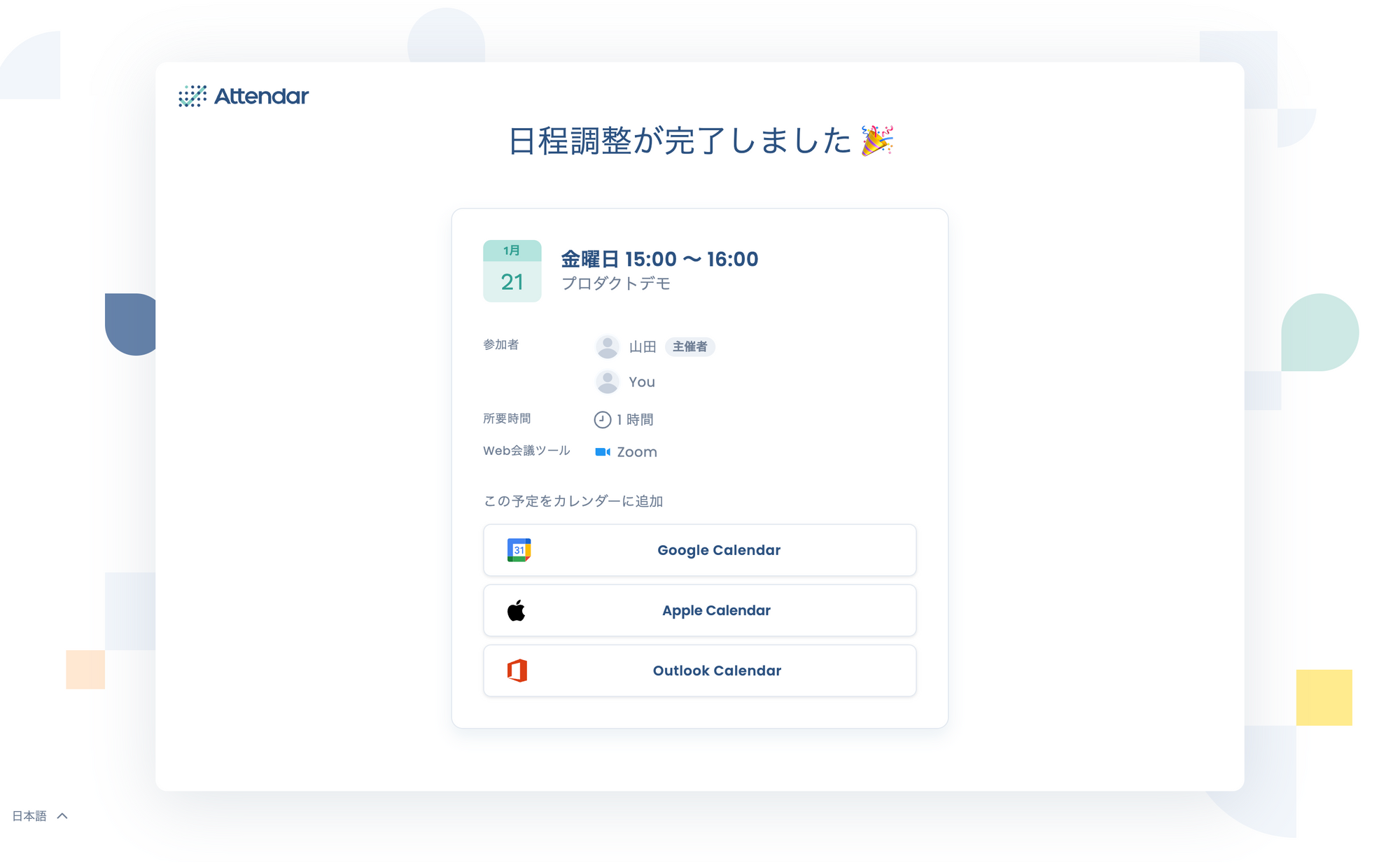Screen dimensions: 1400x863
Task: Click the Web会議ツール label
Action: pyautogui.click(x=526, y=451)
